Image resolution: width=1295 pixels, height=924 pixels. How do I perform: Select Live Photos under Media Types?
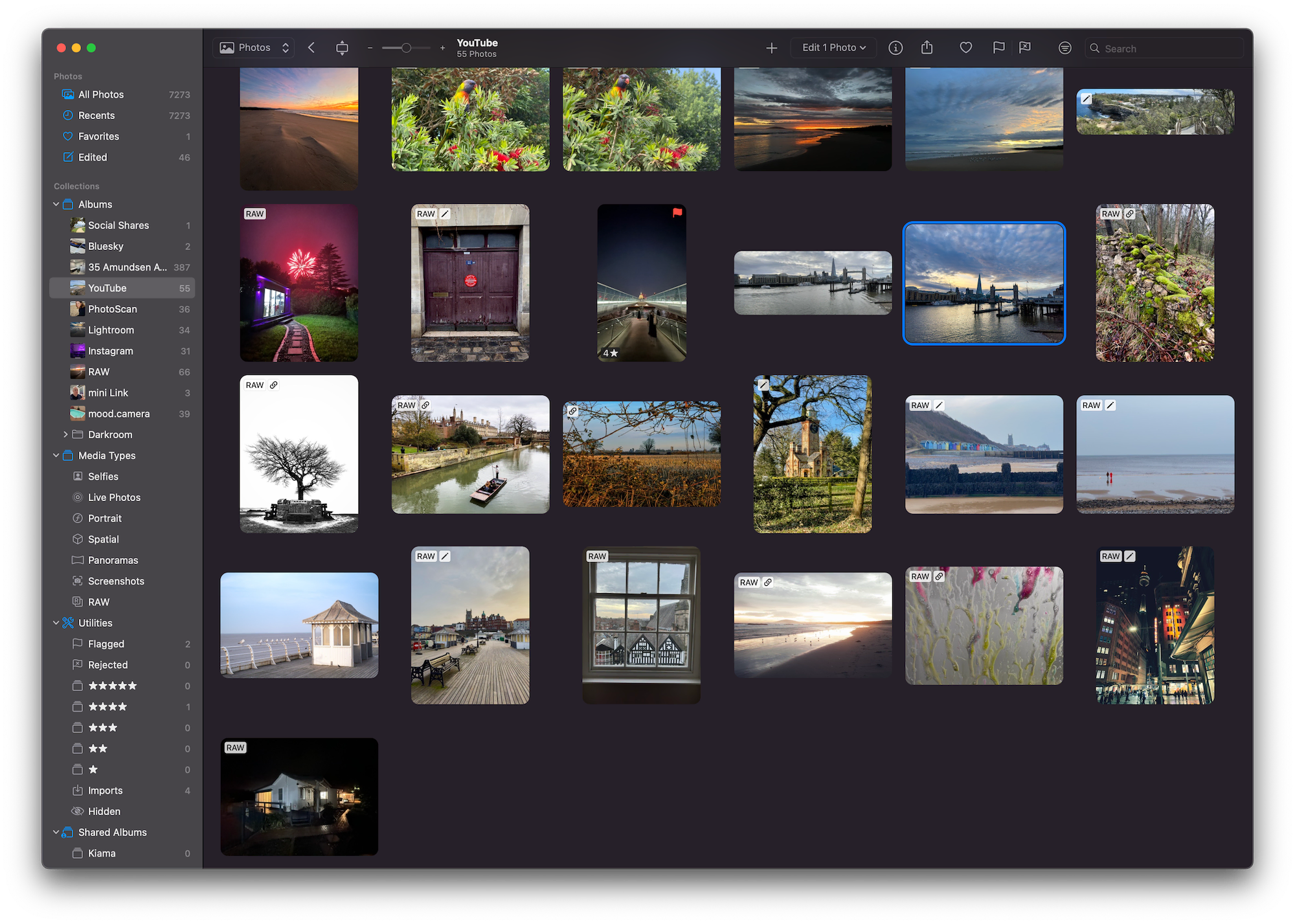tap(114, 497)
